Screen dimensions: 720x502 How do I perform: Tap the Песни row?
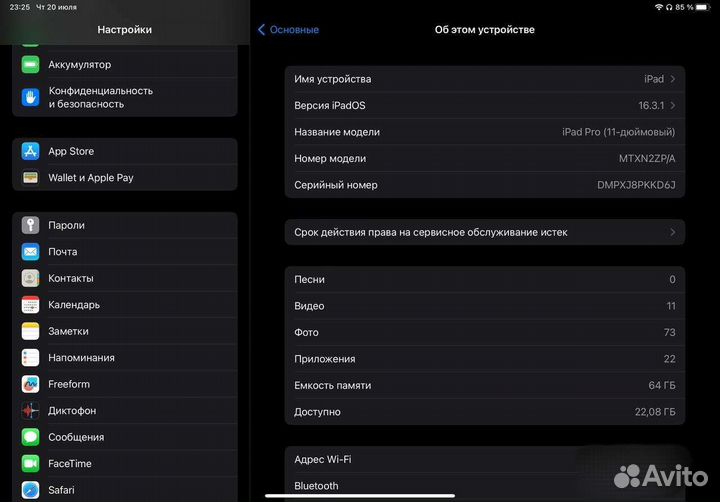[485, 279]
